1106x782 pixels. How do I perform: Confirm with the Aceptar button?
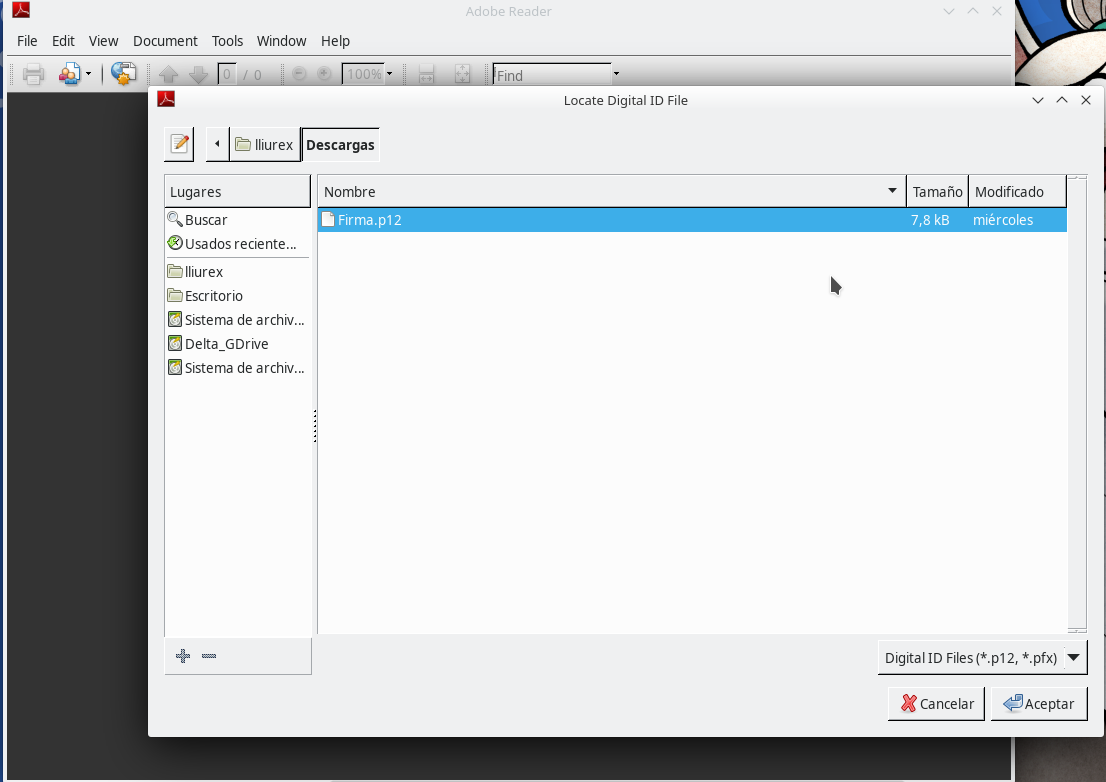[x=1039, y=704]
